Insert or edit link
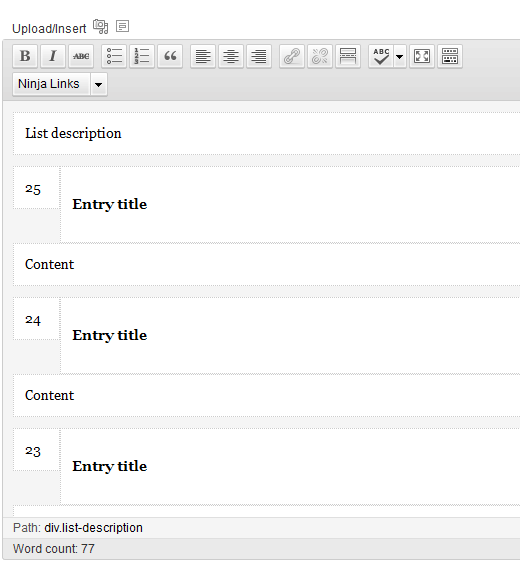Screen dimensions: 520x563 click(x=292, y=56)
